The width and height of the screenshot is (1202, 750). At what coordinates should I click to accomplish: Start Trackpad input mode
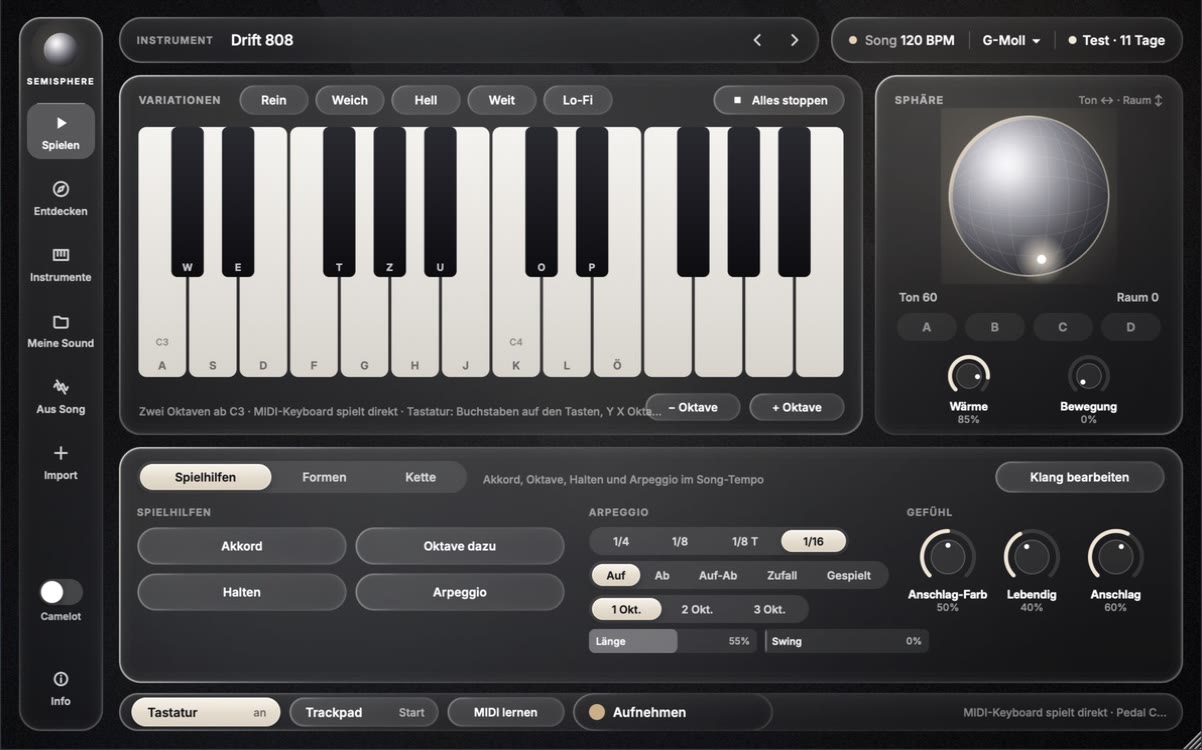[x=364, y=712]
